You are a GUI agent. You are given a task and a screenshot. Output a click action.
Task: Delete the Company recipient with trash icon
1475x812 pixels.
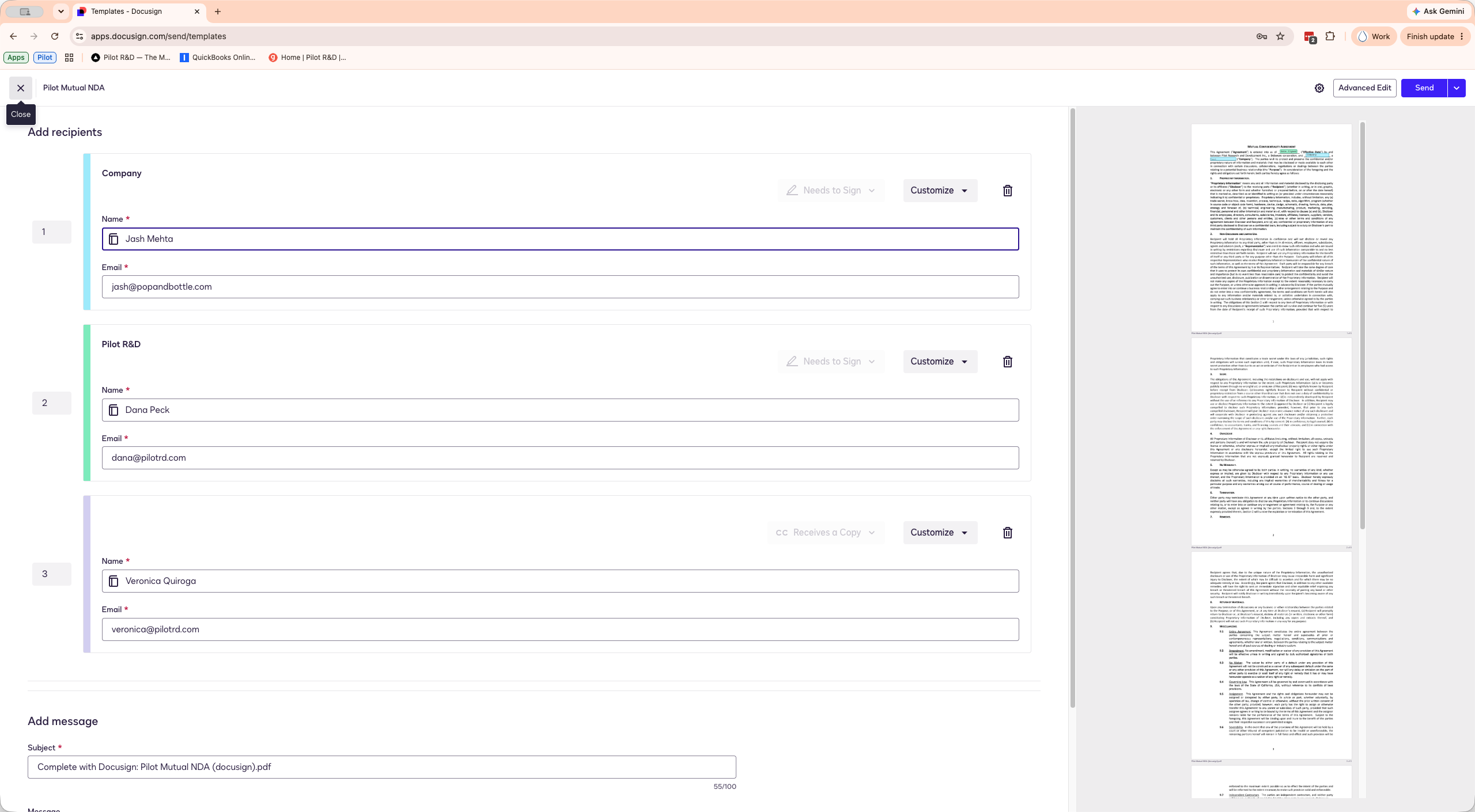click(1008, 191)
